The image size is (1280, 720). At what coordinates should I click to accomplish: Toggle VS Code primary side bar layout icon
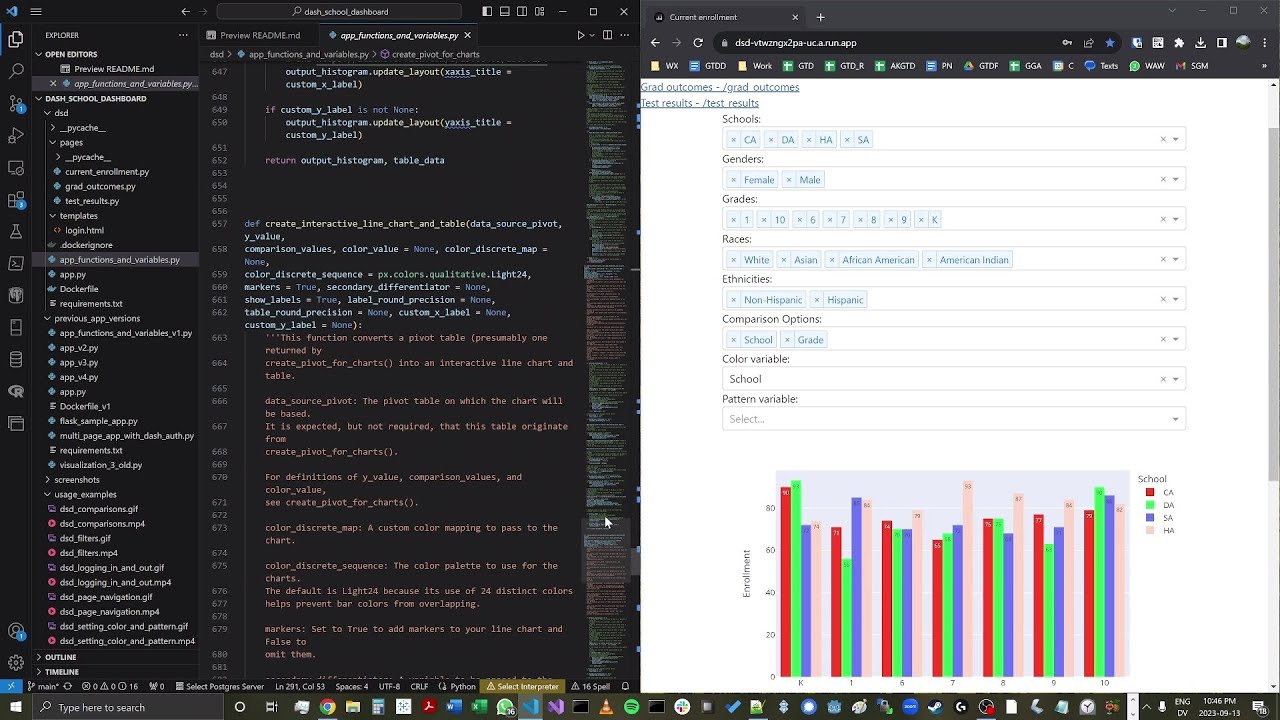(487, 12)
